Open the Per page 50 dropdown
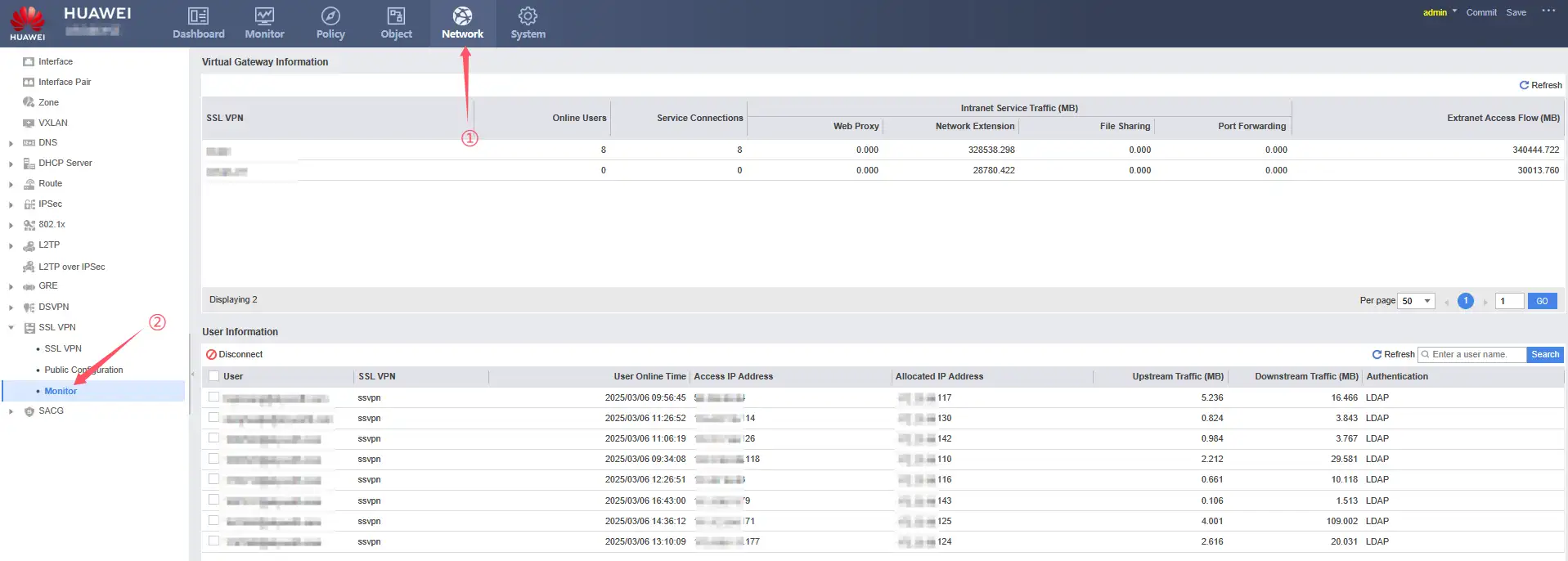The height and width of the screenshot is (561, 1568). [x=1417, y=301]
